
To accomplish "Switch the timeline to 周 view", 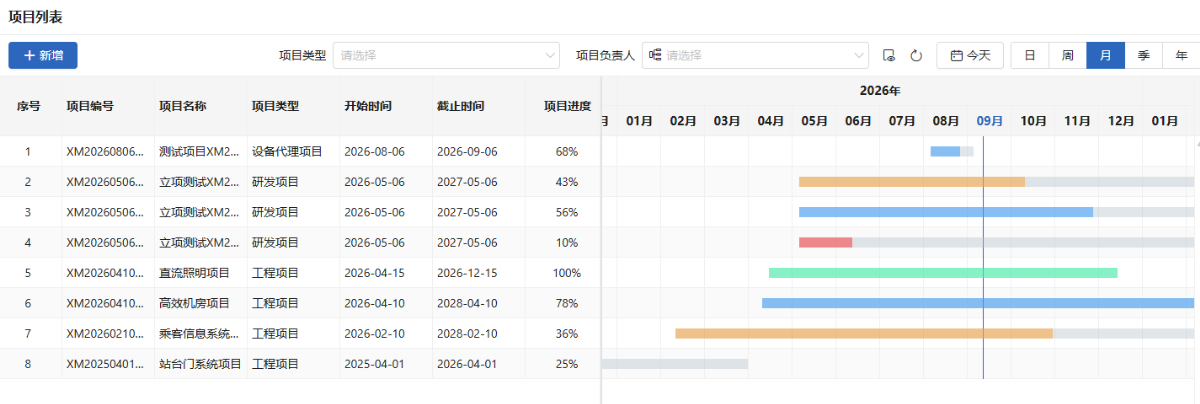I will tap(1068, 55).
